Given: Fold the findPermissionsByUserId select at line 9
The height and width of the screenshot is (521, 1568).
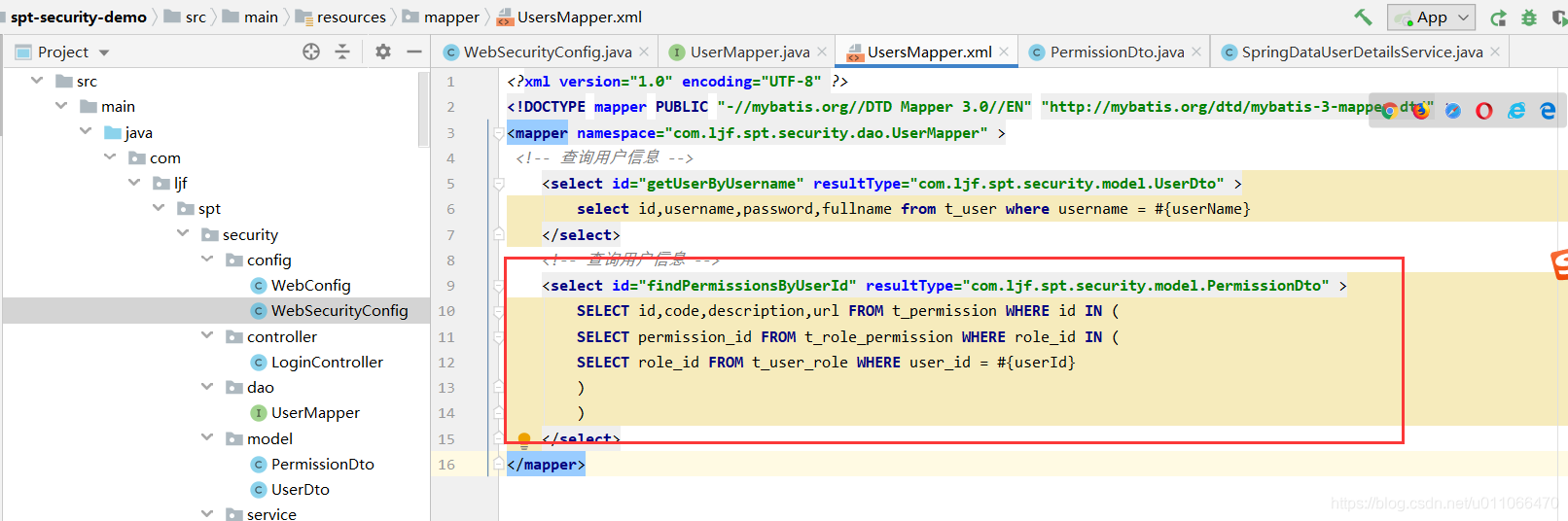Looking at the screenshot, I should point(498,286).
